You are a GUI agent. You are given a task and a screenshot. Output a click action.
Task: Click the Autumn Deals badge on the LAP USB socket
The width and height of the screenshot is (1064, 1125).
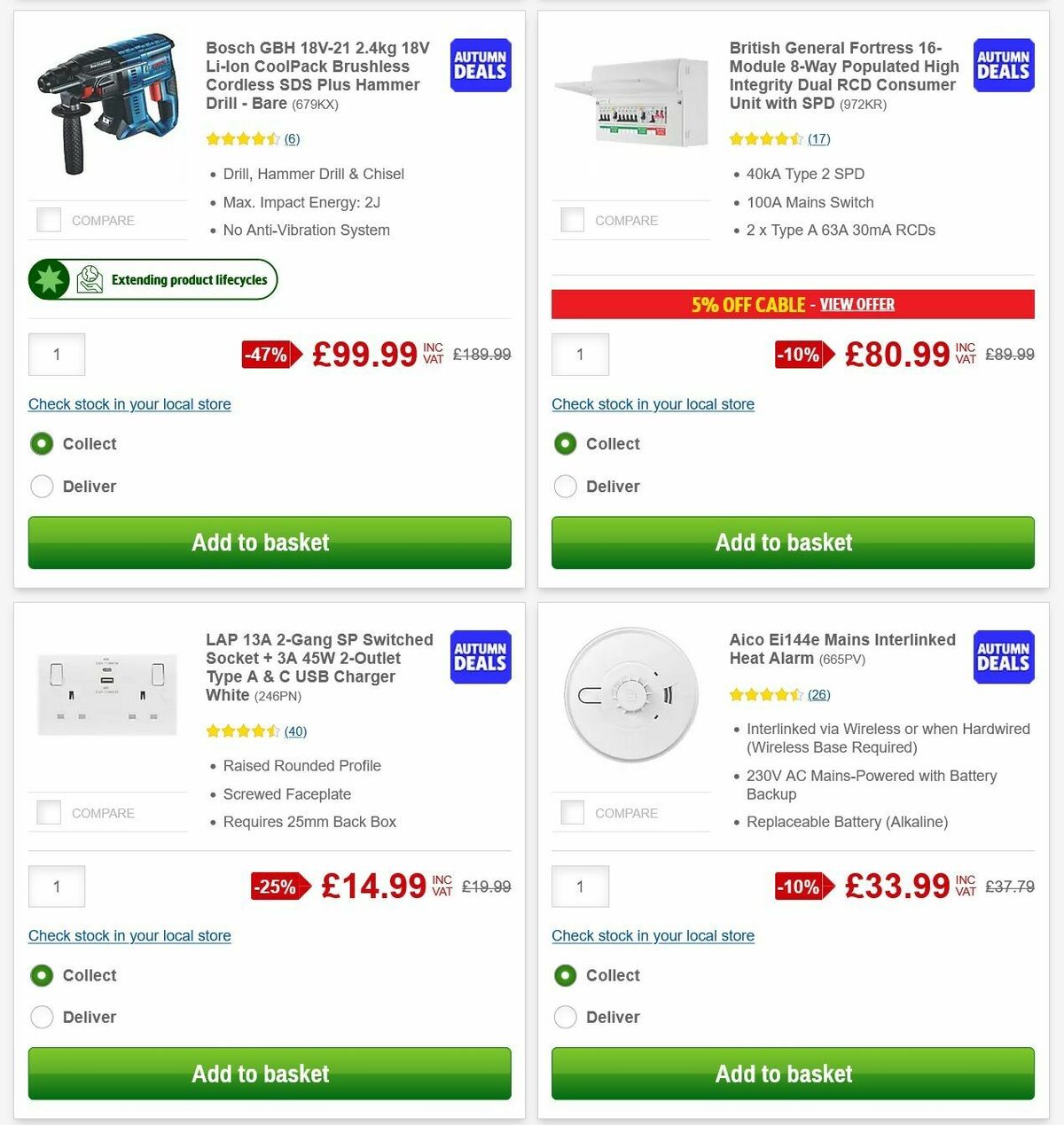[x=479, y=657]
